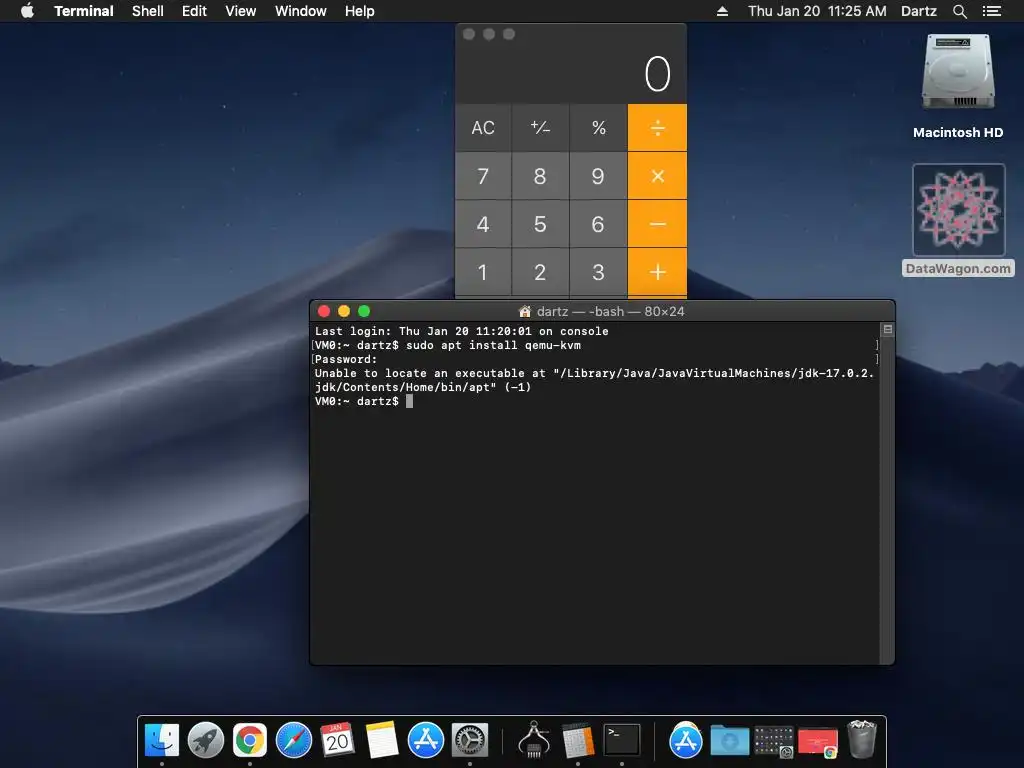This screenshot has height=768, width=1024.
Task: Click the "sudo apt install qemu-kvm" command line
Action: tap(493, 345)
